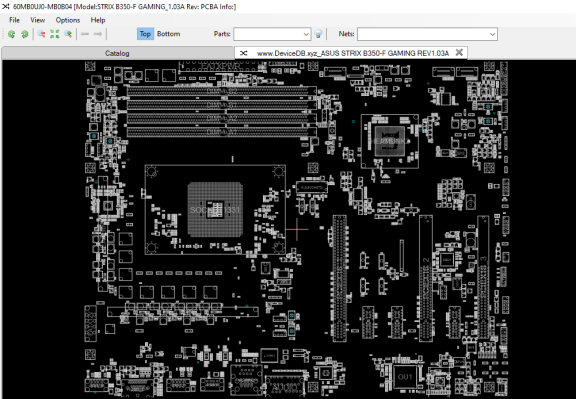Viewport: 576px width, 399px height.
Task: Expand the Parts dropdown arrow
Action: point(306,34)
